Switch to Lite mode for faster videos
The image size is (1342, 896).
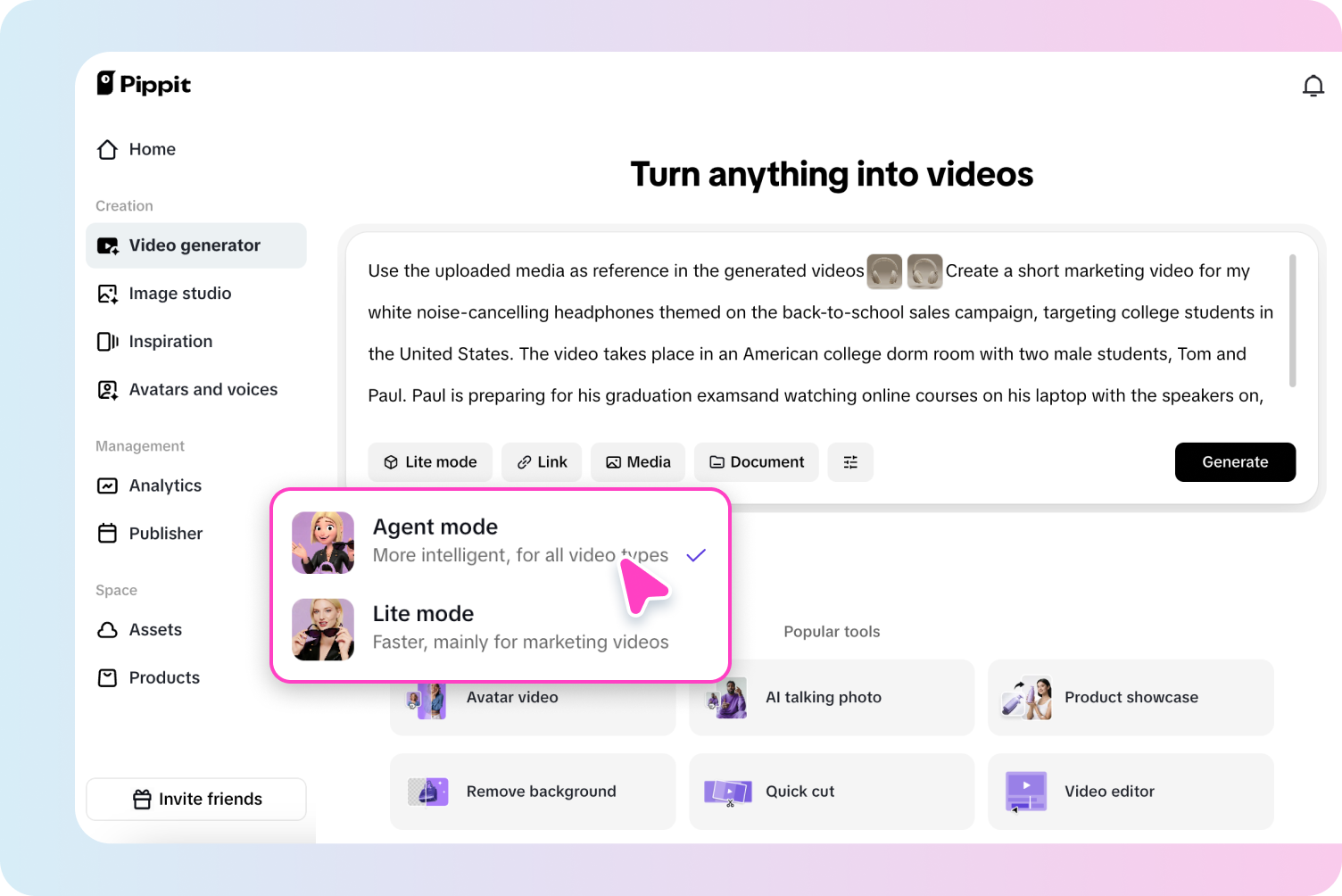click(423, 613)
